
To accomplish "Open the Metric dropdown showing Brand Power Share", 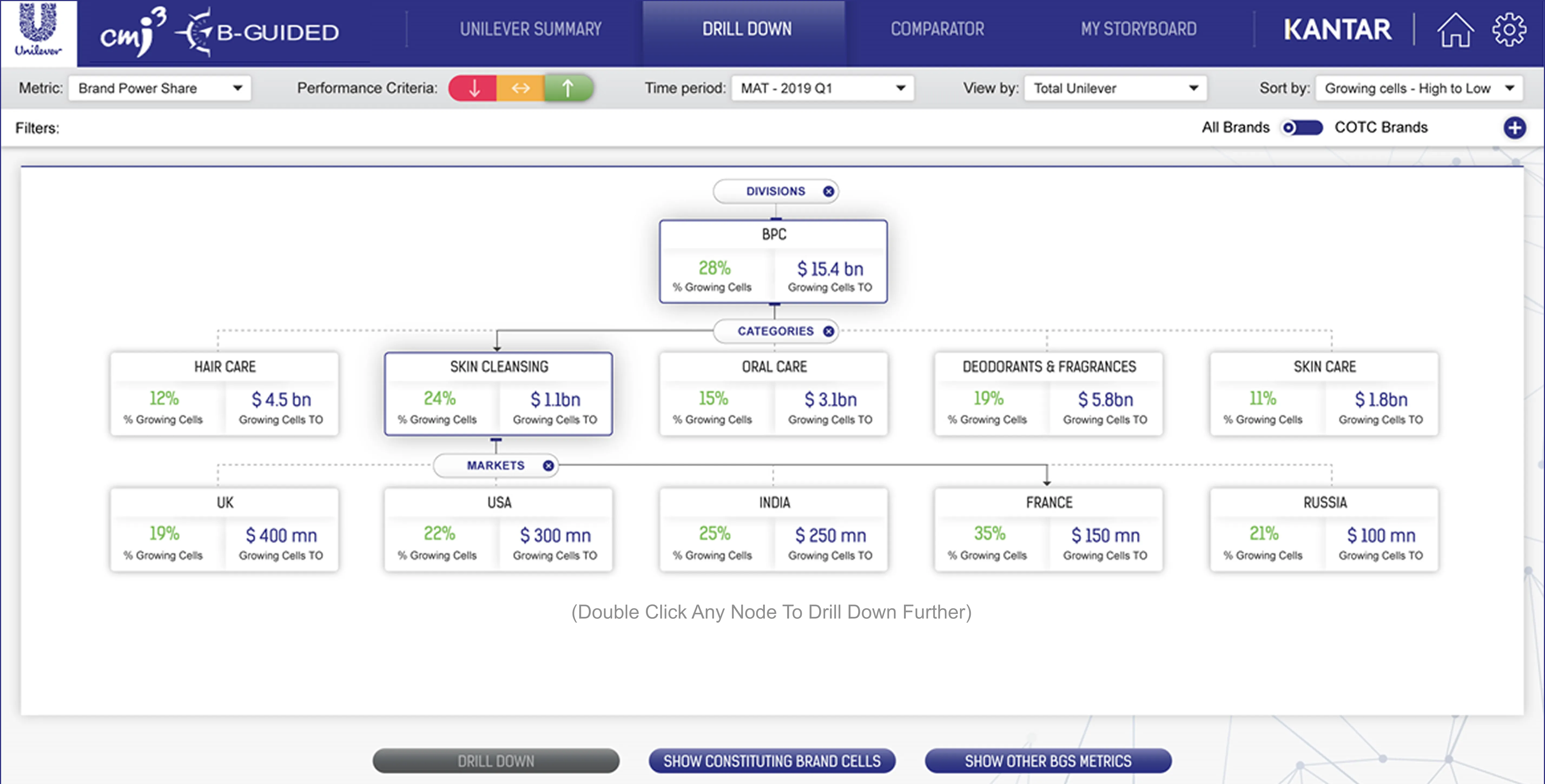I will point(160,88).
